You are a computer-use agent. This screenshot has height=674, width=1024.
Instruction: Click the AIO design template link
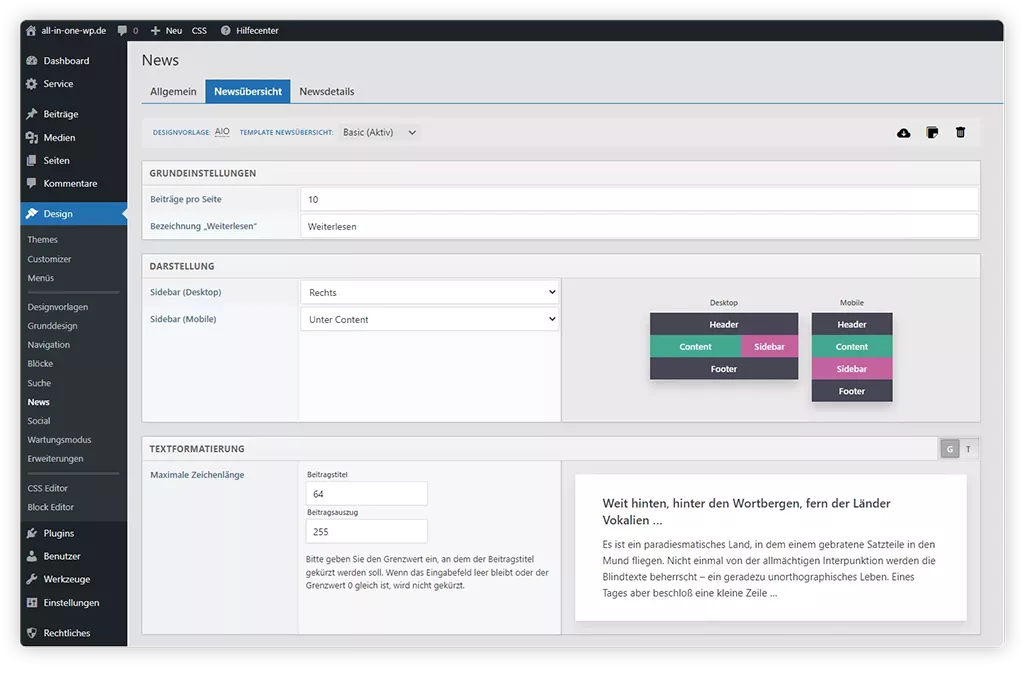[x=222, y=132]
